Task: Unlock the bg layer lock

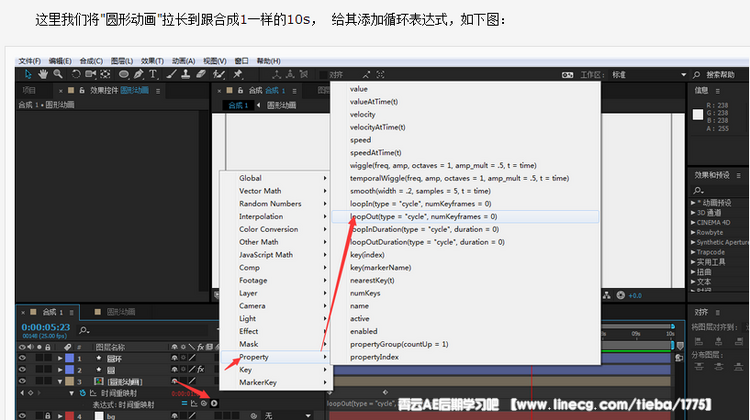Action: pos(48,416)
